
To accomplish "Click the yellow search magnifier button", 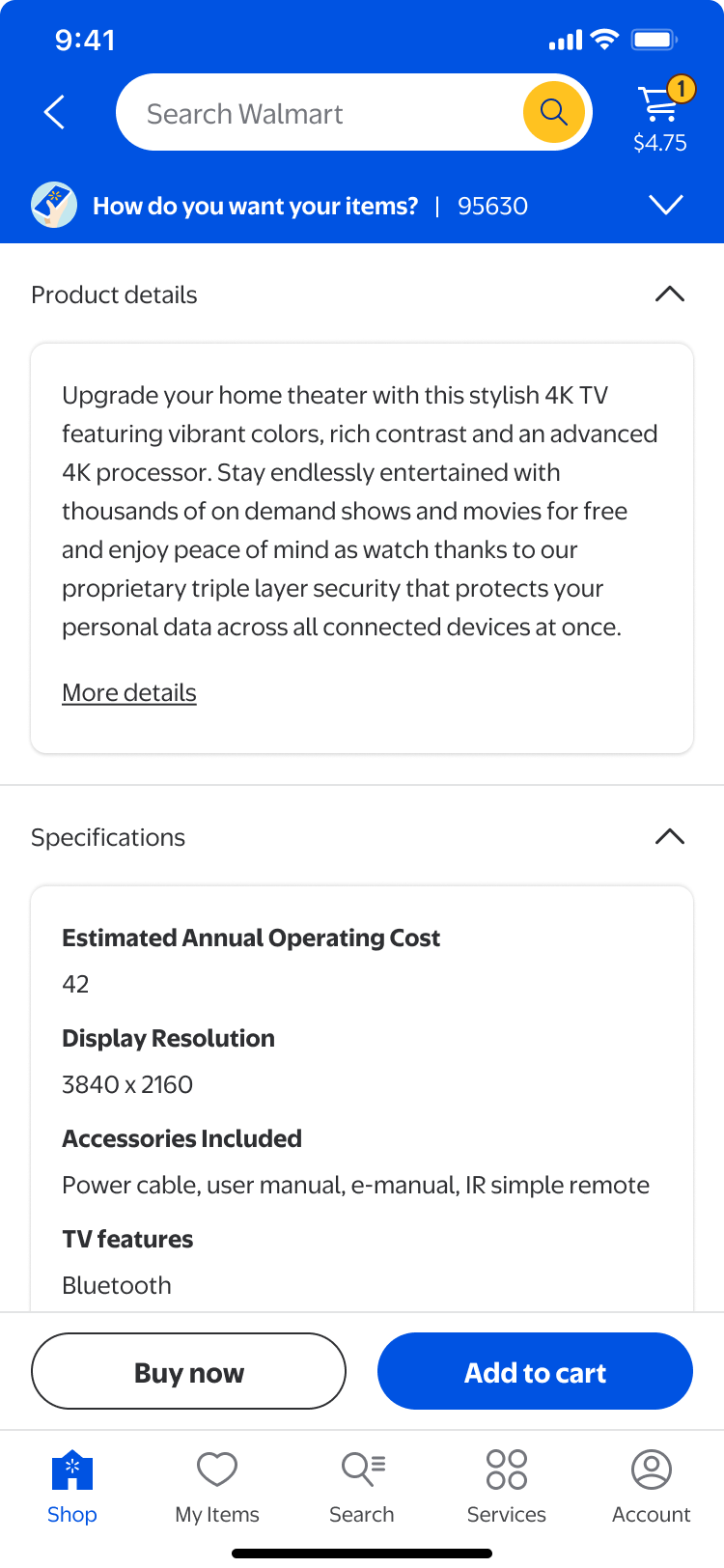I will click(554, 112).
